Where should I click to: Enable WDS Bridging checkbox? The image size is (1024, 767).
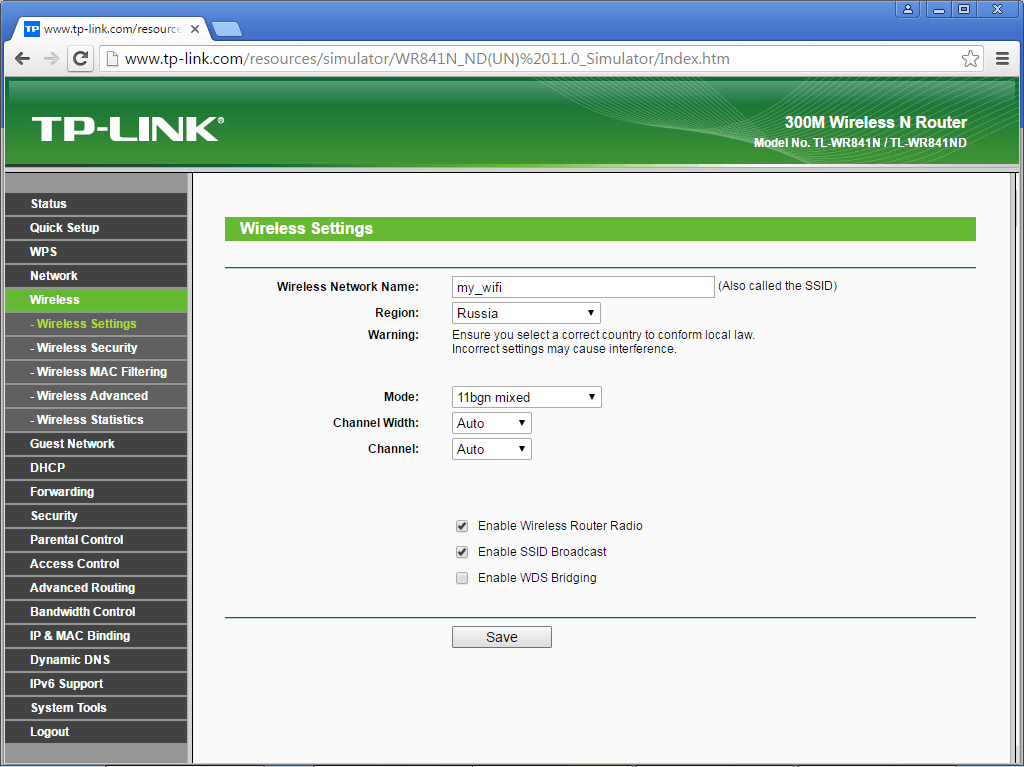(x=462, y=578)
